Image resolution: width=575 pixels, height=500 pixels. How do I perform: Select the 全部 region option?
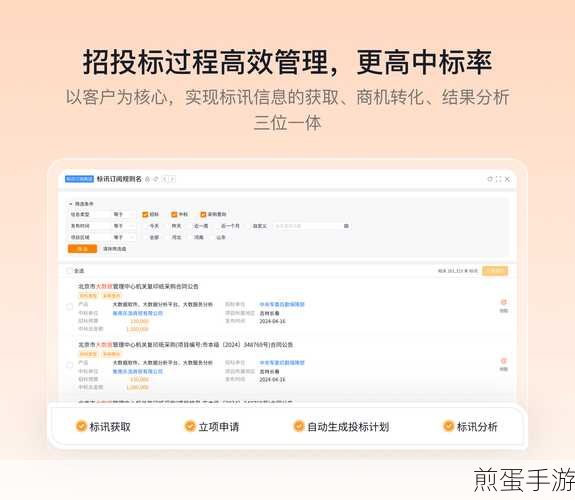pyautogui.click(x=154, y=237)
